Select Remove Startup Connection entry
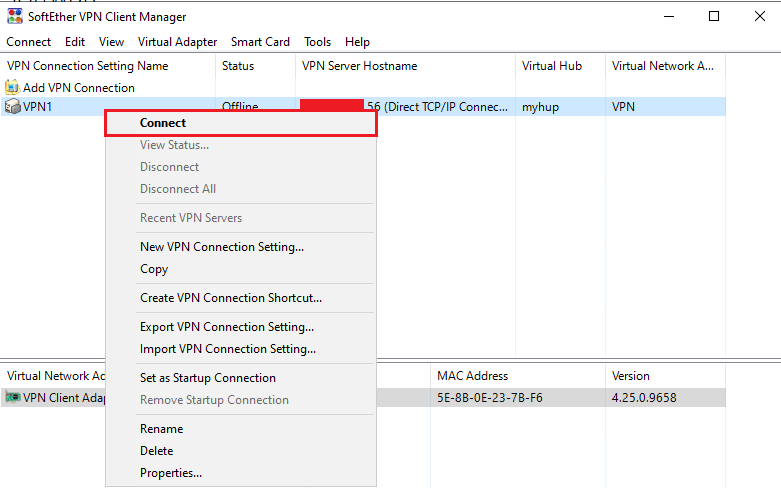 click(241, 400)
